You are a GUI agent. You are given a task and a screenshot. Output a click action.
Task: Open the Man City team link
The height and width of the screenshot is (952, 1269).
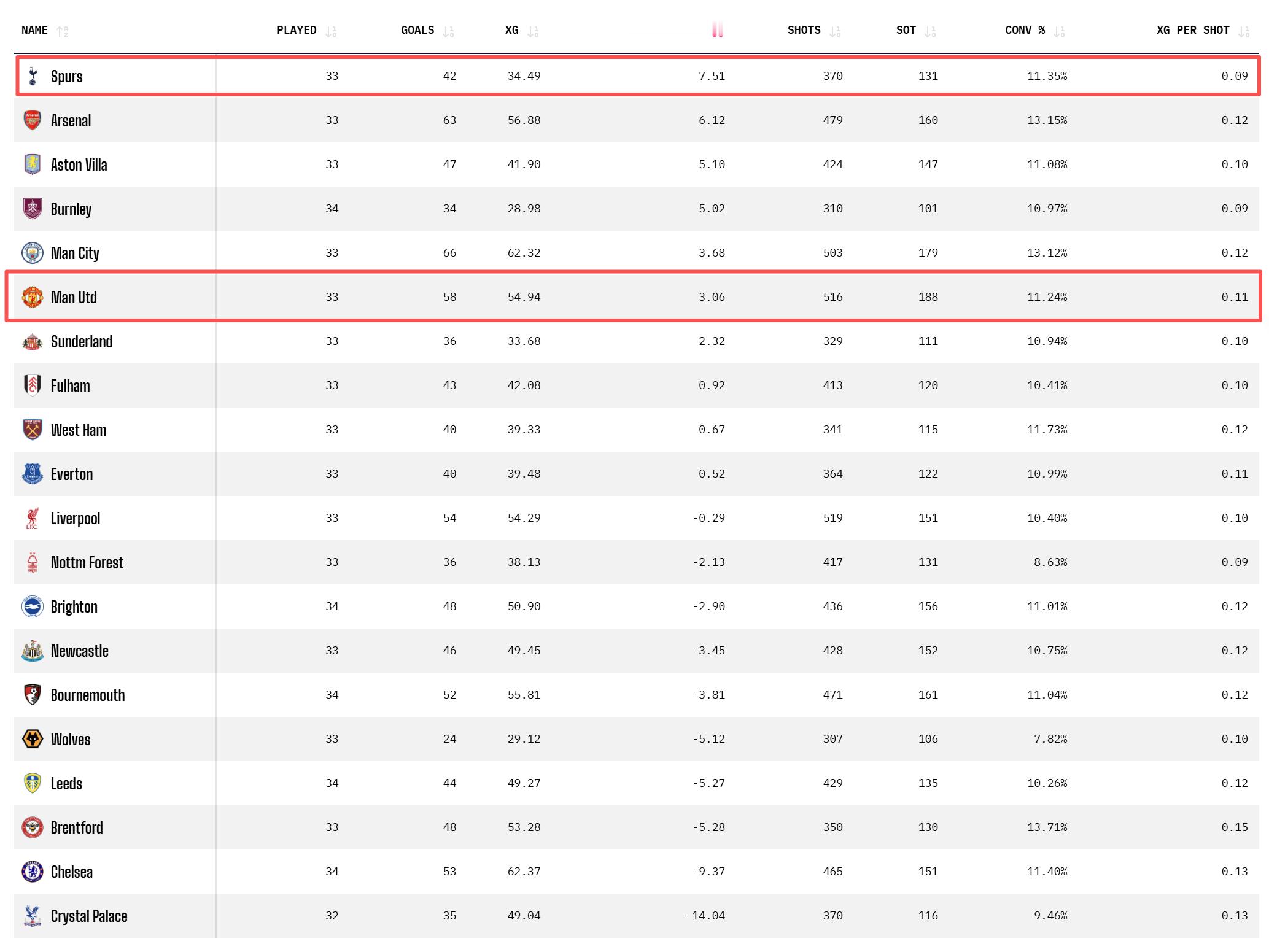75,253
